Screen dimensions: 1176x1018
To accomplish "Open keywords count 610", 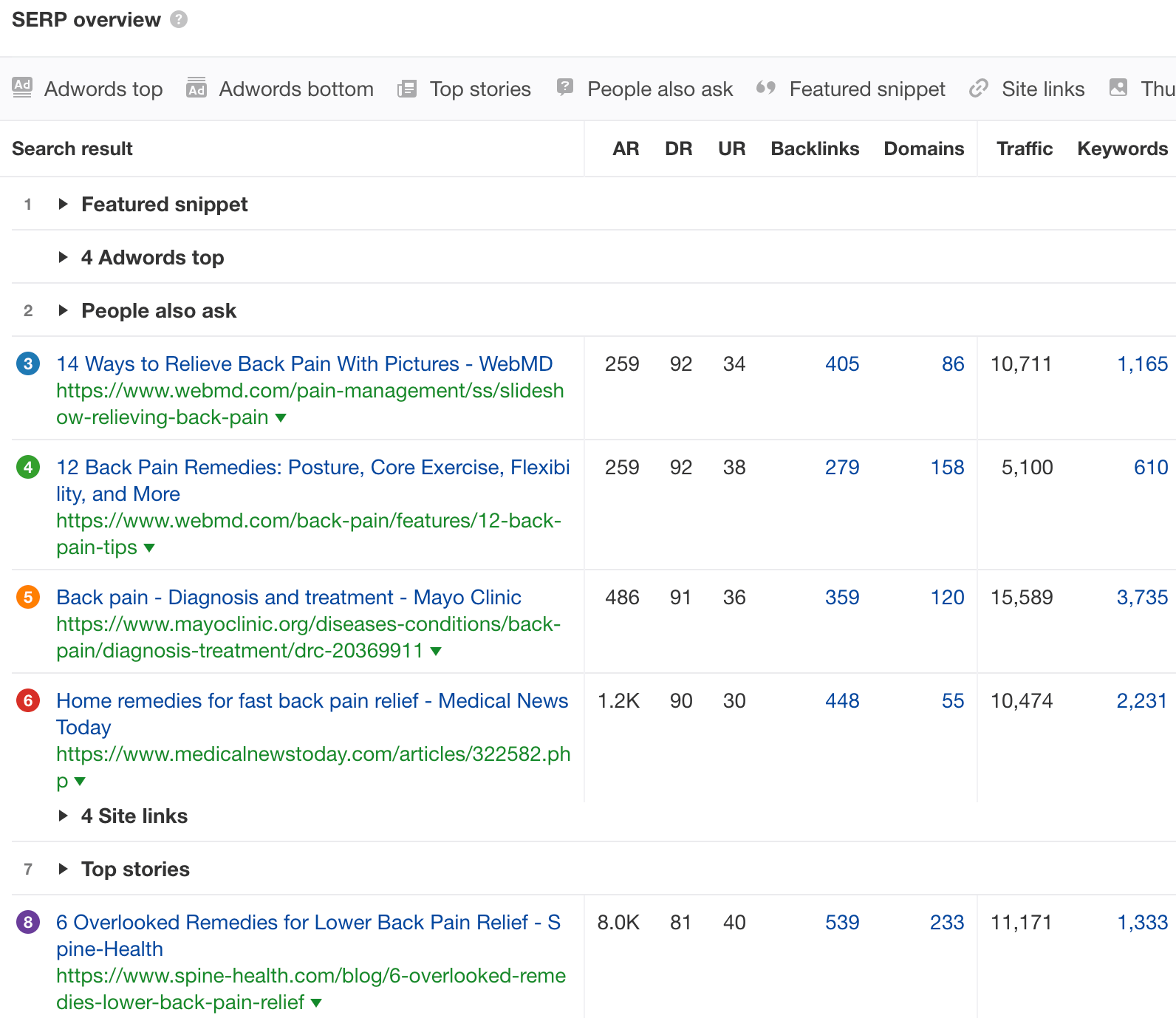I will point(1151,467).
